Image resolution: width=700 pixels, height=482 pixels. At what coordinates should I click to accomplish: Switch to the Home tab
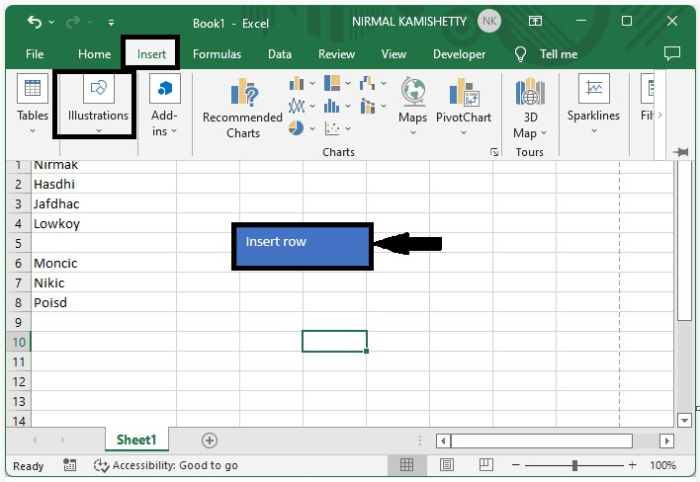coord(94,54)
